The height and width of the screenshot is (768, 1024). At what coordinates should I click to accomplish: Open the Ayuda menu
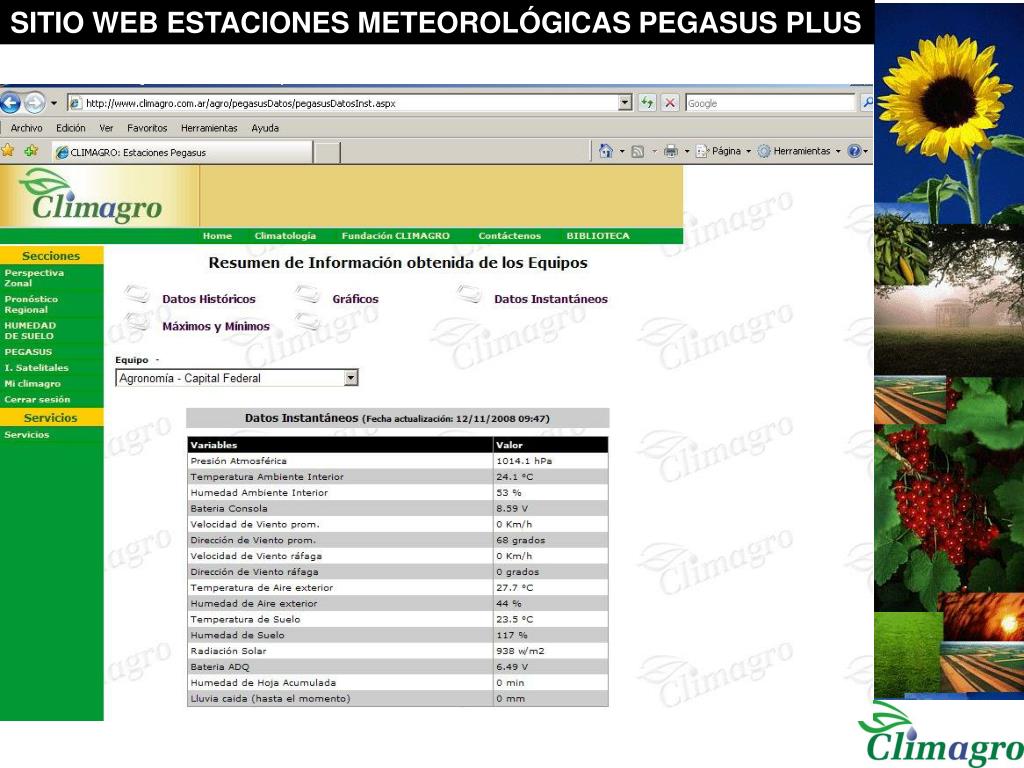click(x=265, y=128)
